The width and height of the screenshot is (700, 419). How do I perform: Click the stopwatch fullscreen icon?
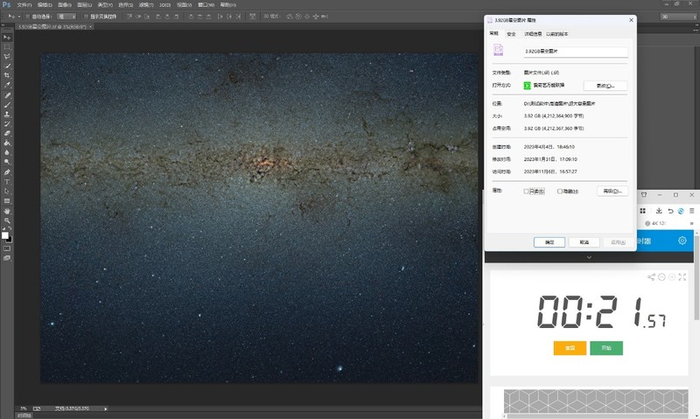(x=681, y=277)
